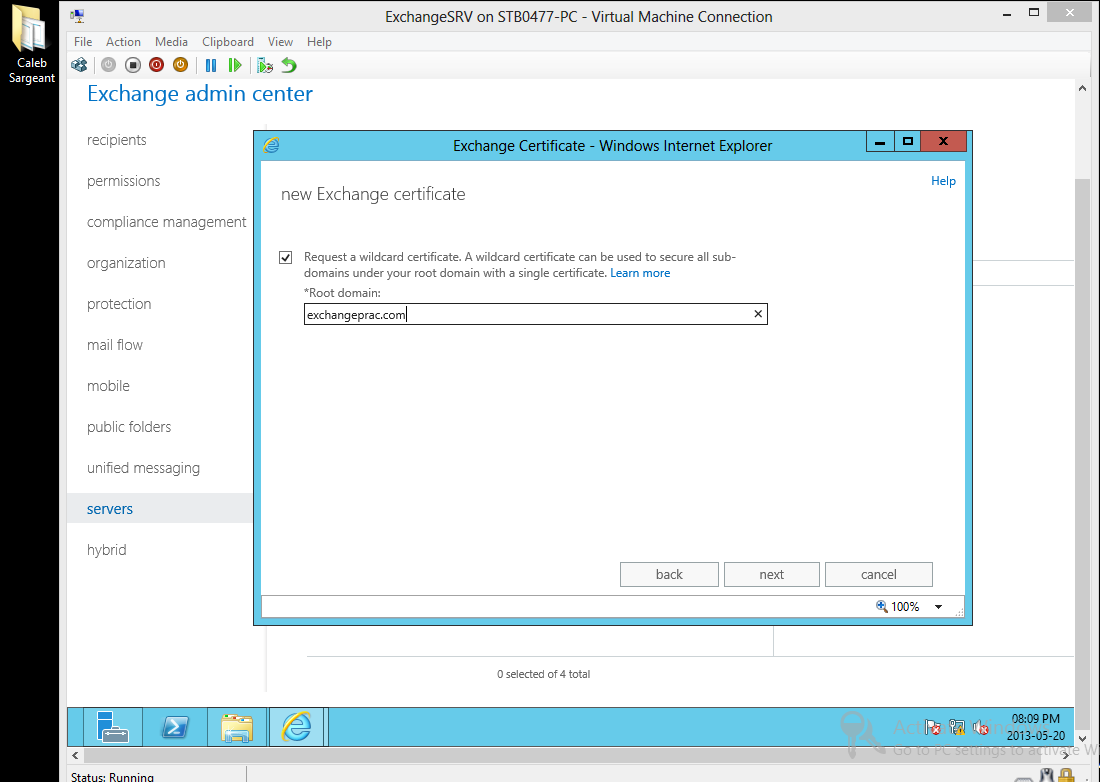Click the green Revert arrow icon

click(x=288, y=65)
